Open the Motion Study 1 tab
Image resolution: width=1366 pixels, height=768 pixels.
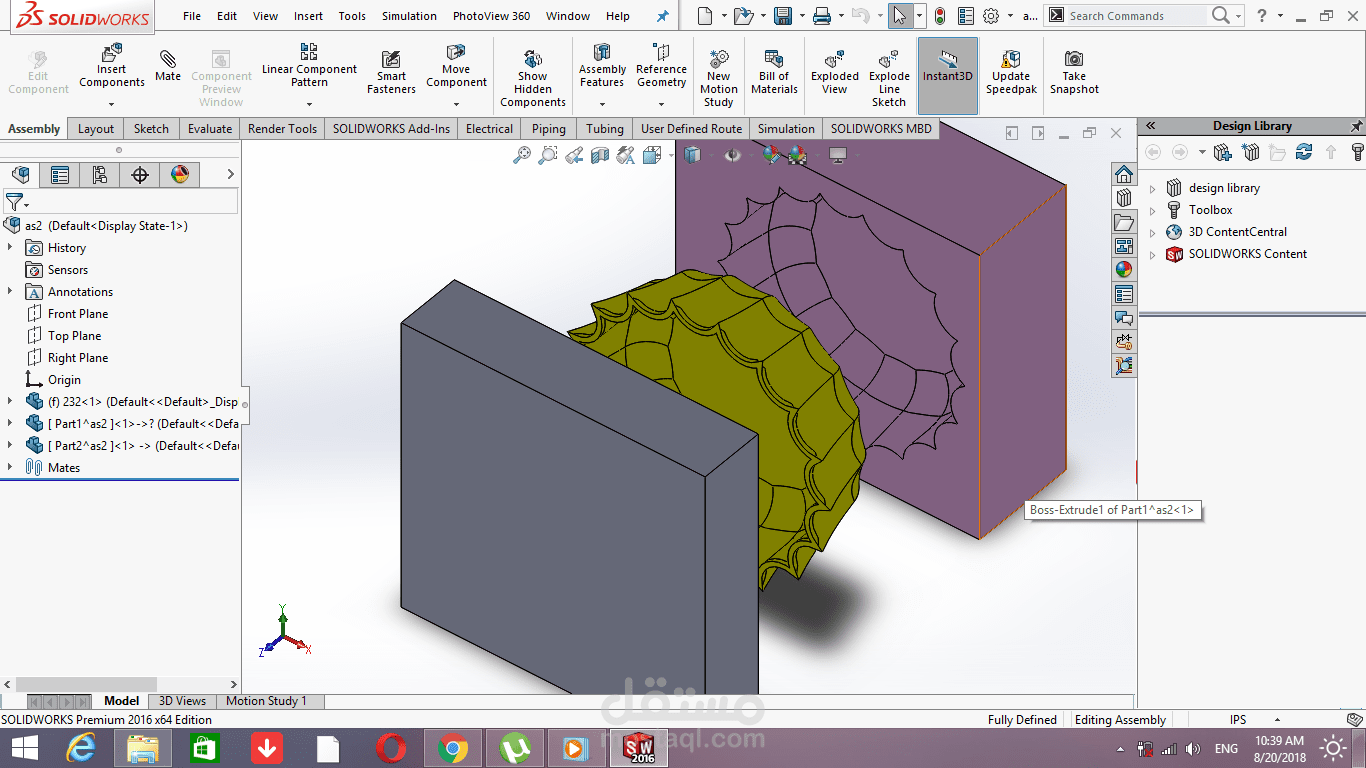click(x=266, y=701)
